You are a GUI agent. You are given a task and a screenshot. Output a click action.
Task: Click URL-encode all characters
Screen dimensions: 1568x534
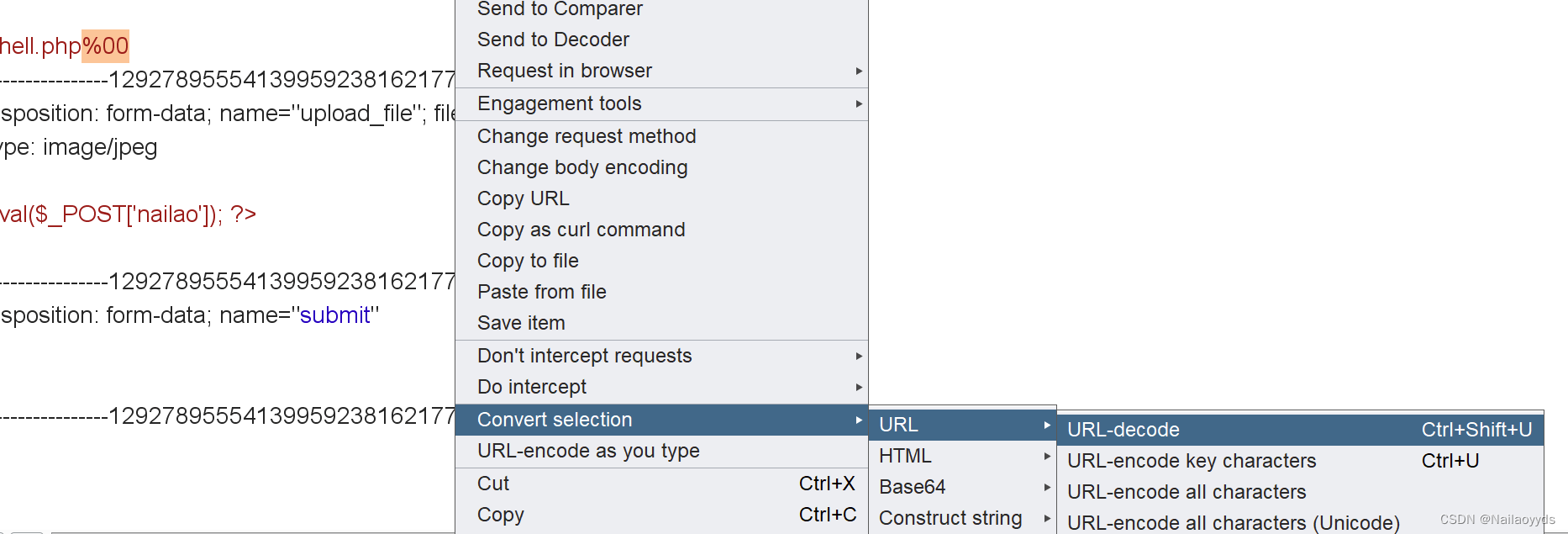click(1187, 492)
